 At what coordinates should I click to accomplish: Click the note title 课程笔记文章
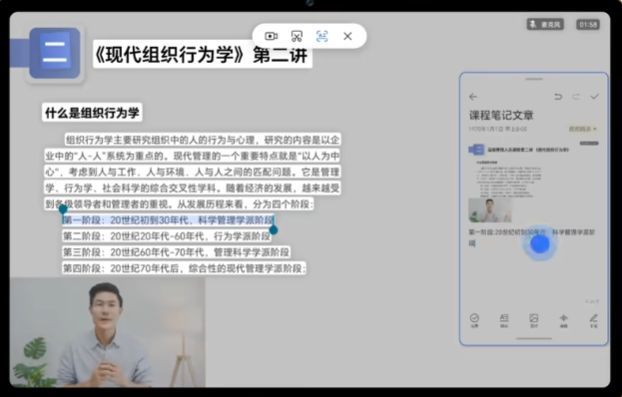pos(501,115)
